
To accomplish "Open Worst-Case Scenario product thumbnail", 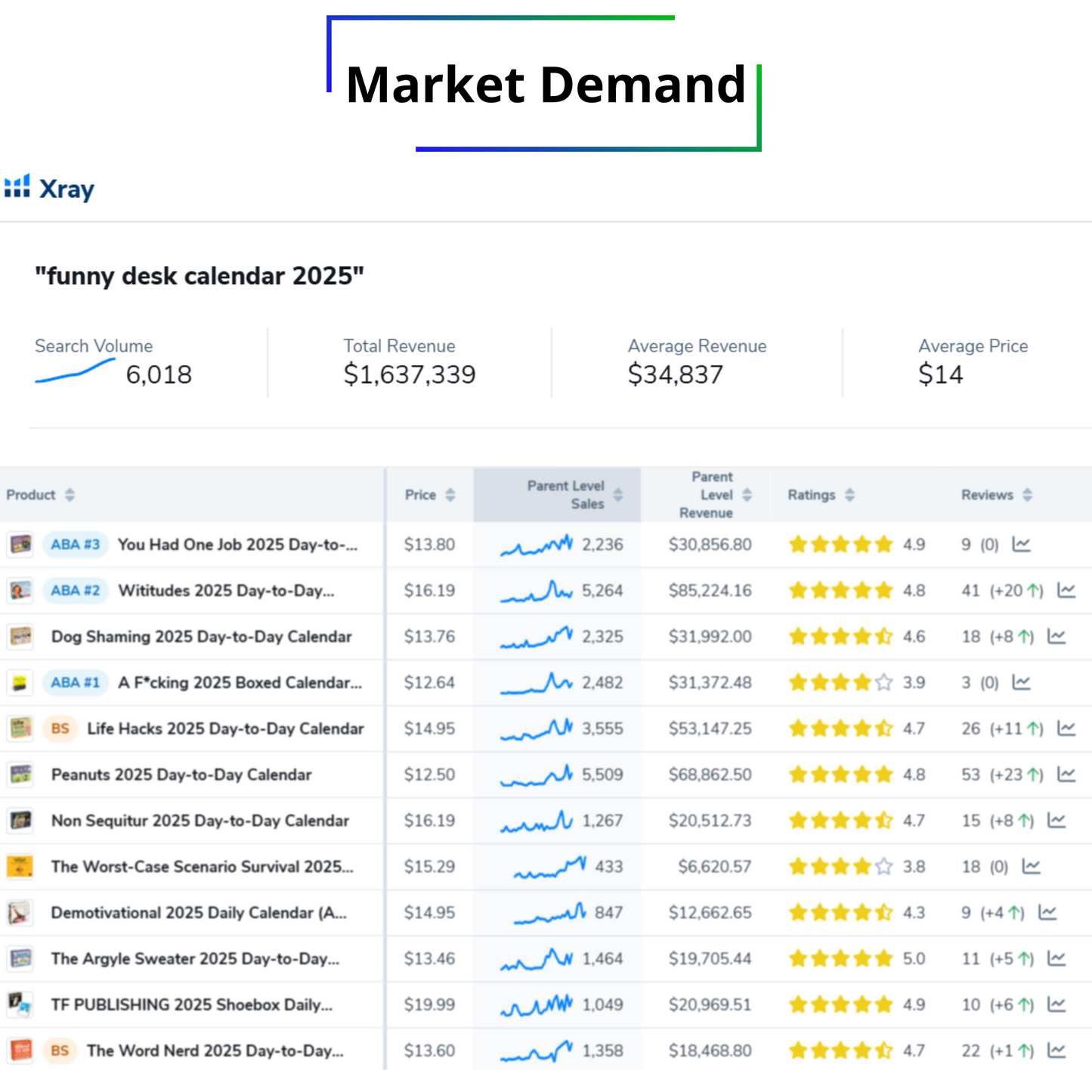I will [x=20, y=867].
